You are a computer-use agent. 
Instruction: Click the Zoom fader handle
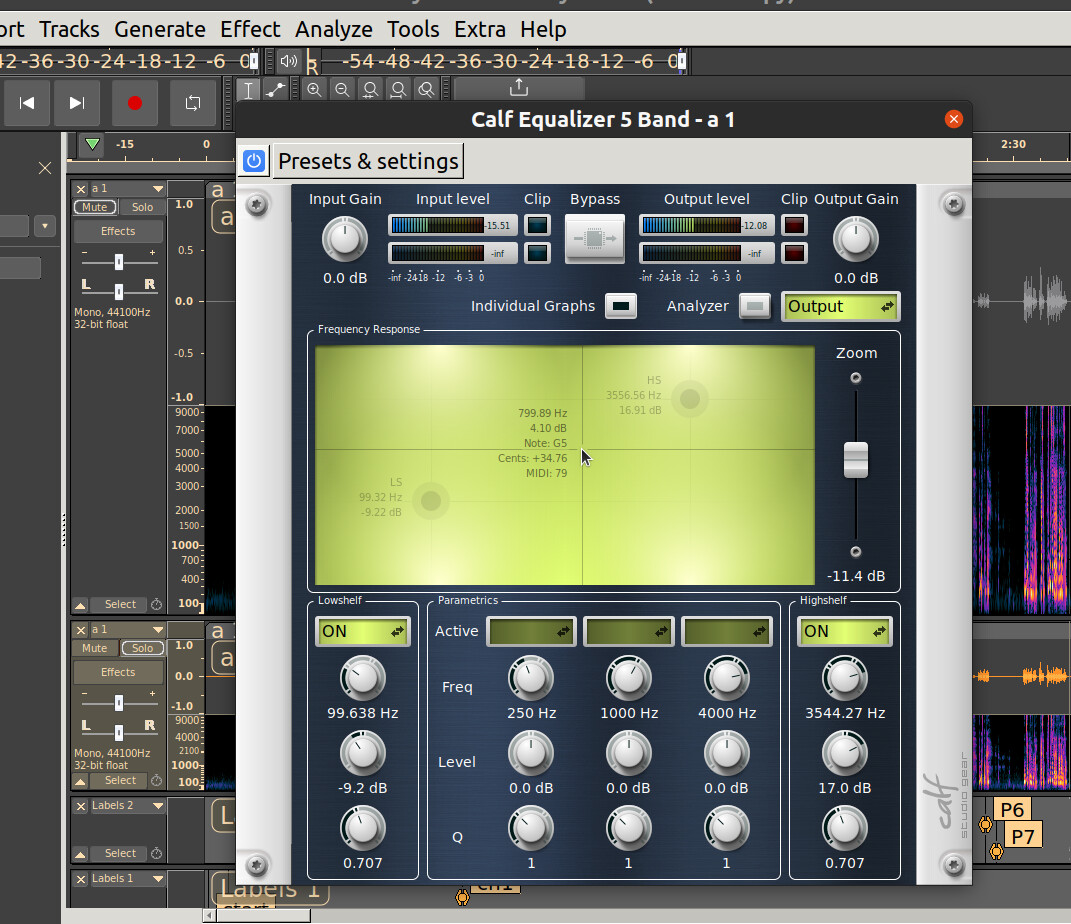click(x=856, y=460)
